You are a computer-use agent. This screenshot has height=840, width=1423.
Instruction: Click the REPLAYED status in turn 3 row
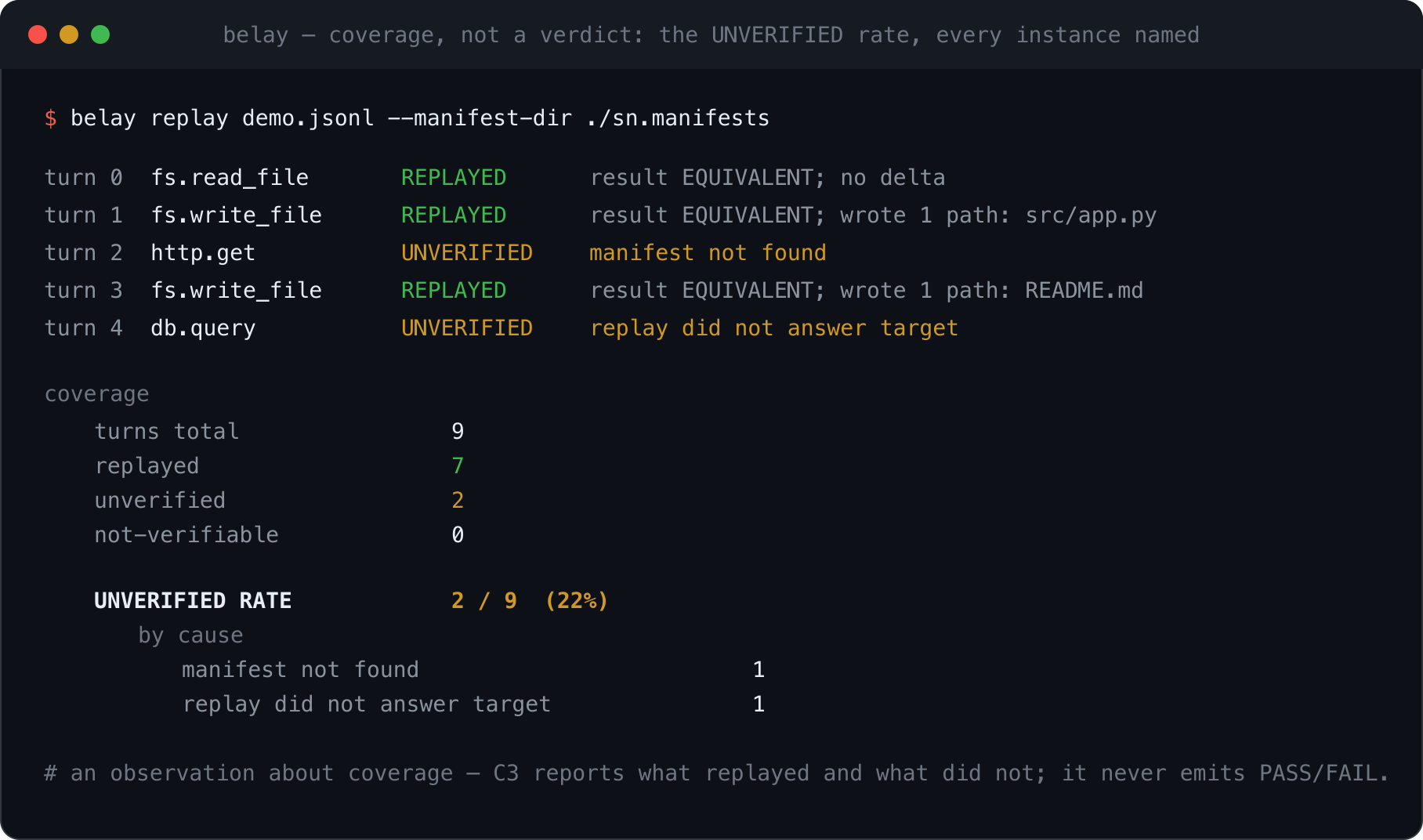(x=454, y=291)
